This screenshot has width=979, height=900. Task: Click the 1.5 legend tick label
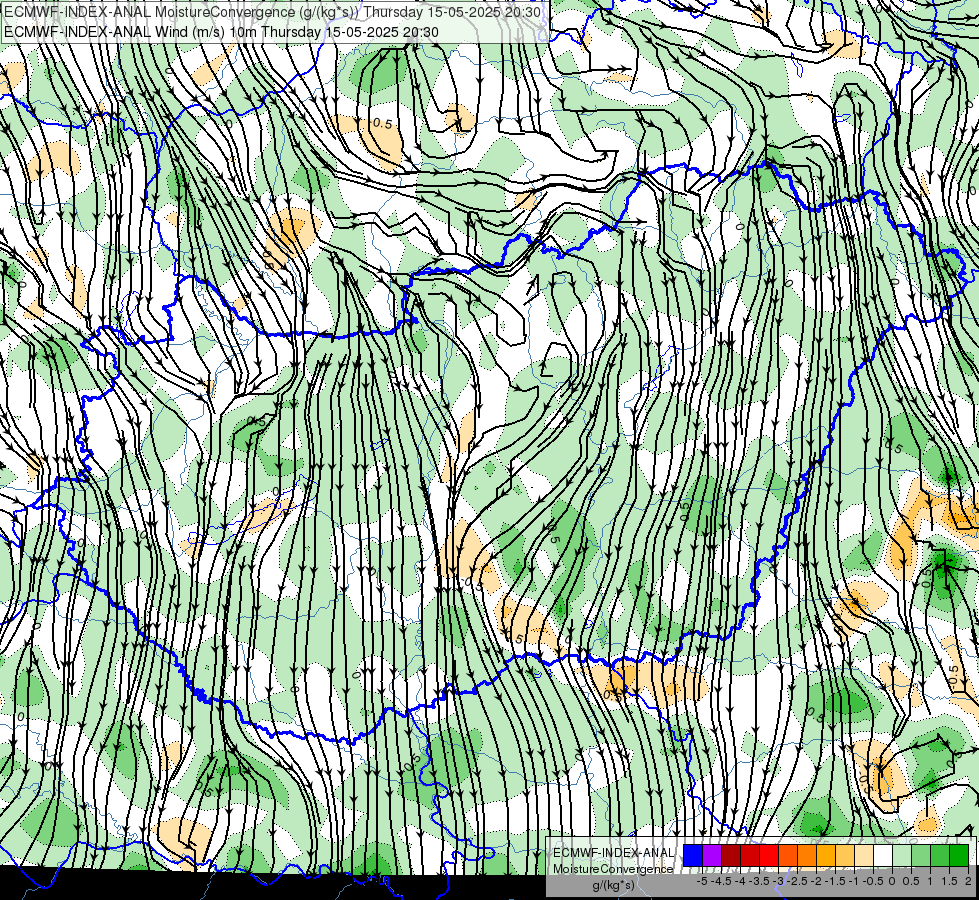pos(949,881)
